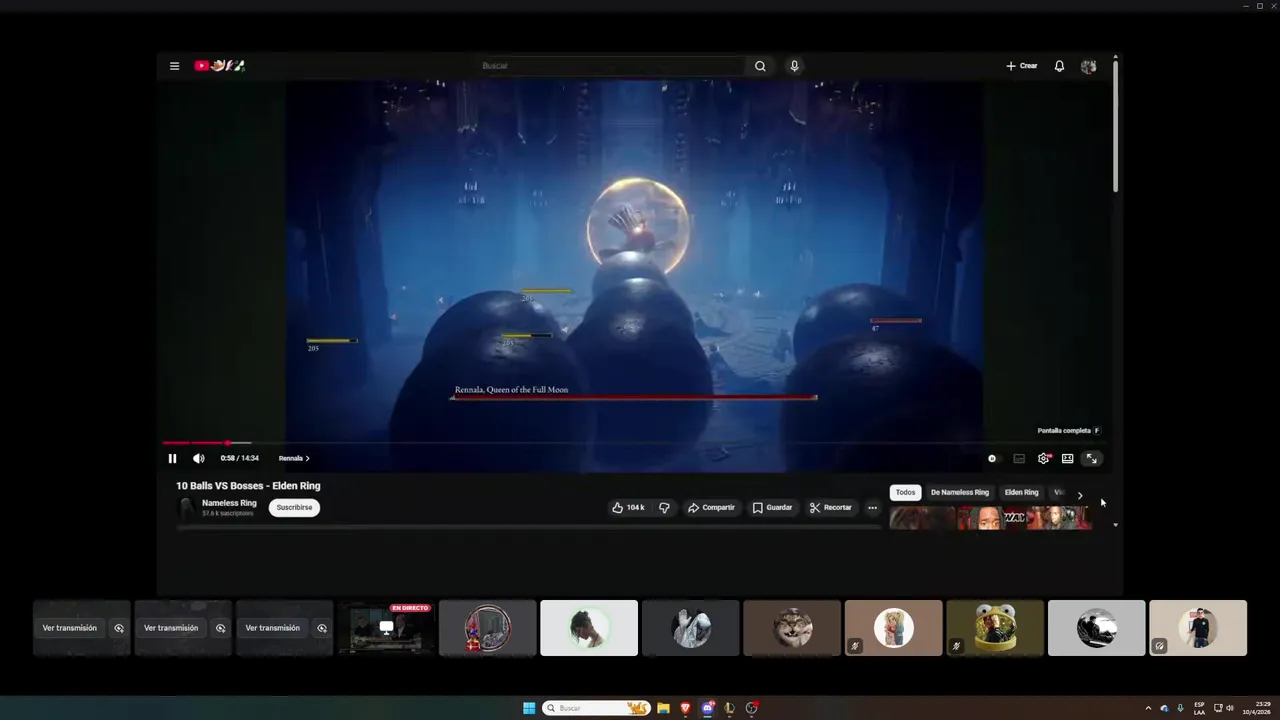
Task: Show more filter chips with right arrow
Action: (x=1080, y=494)
